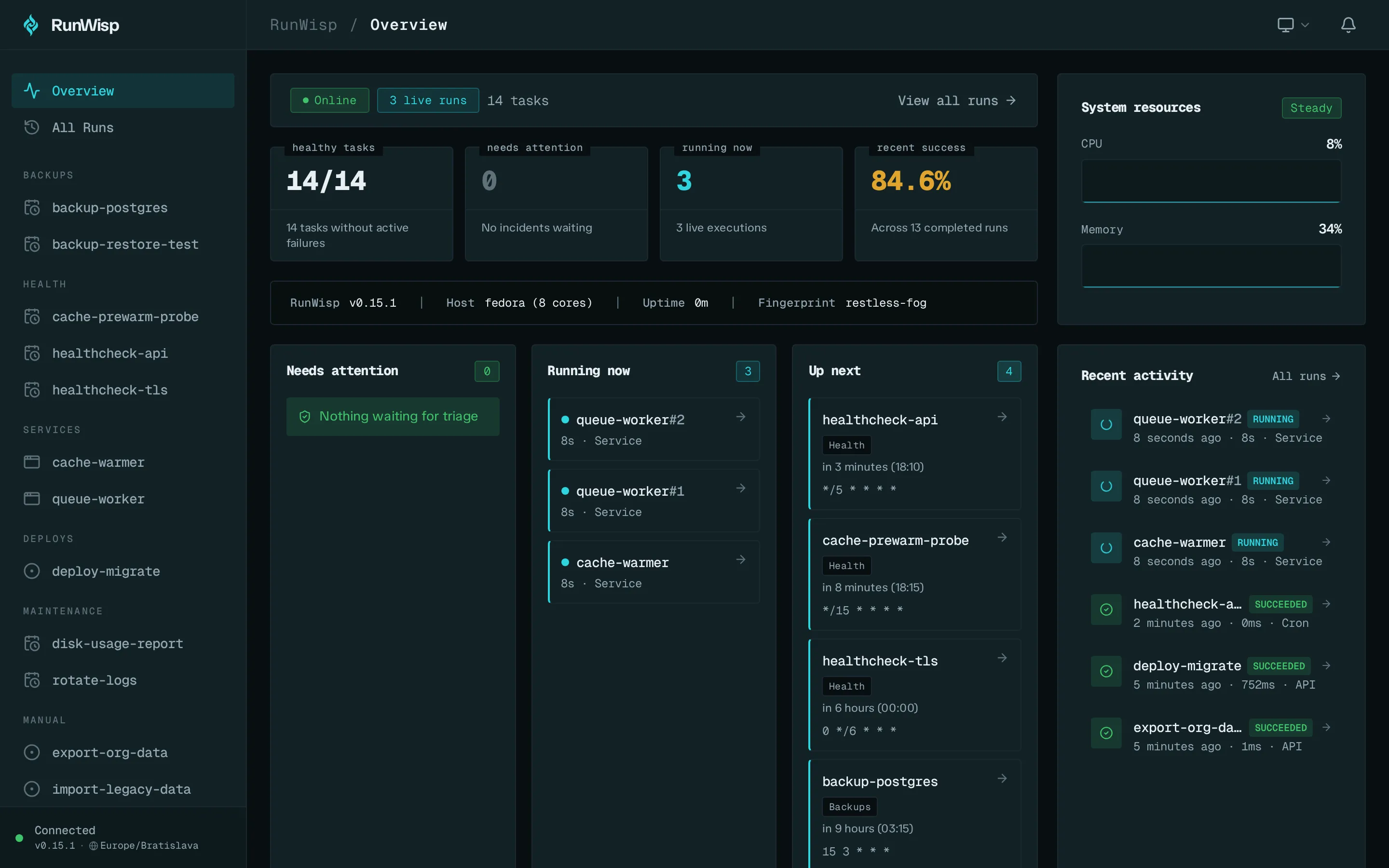1389x868 pixels.
Task: Click the RunWisp logo icon
Action: (x=31, y=25)
